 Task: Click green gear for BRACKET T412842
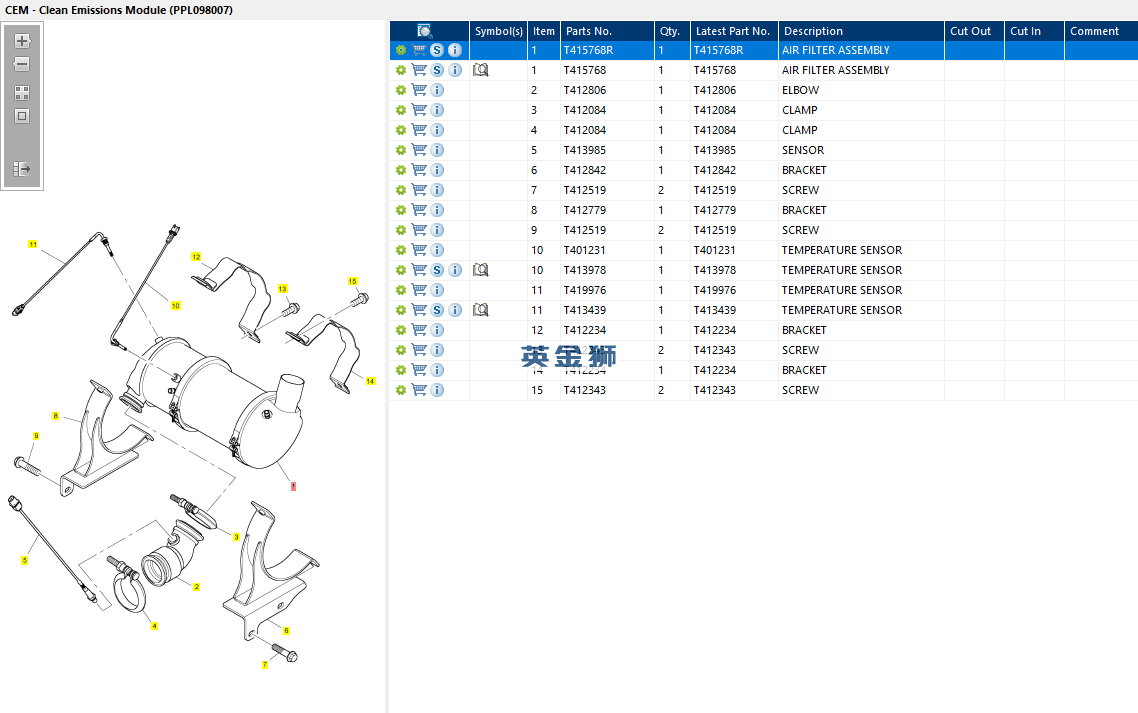(x=401, y=170)
